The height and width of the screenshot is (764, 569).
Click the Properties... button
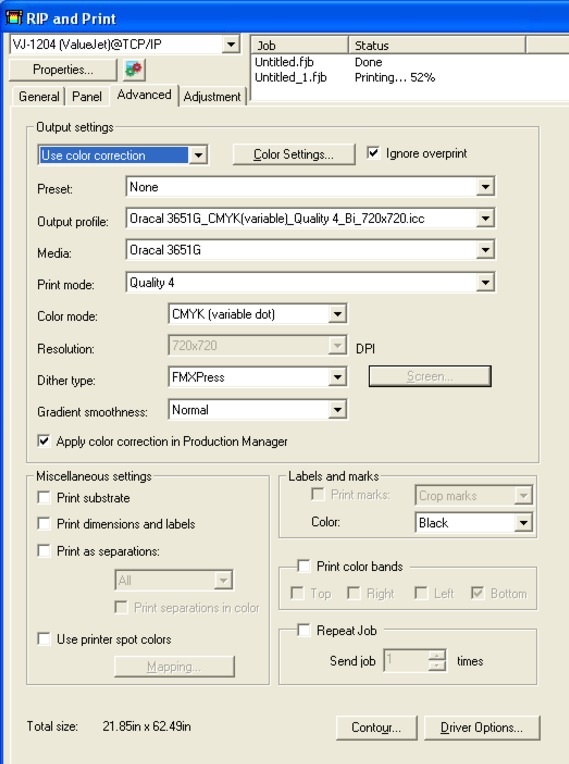click(x=63, y=70)
